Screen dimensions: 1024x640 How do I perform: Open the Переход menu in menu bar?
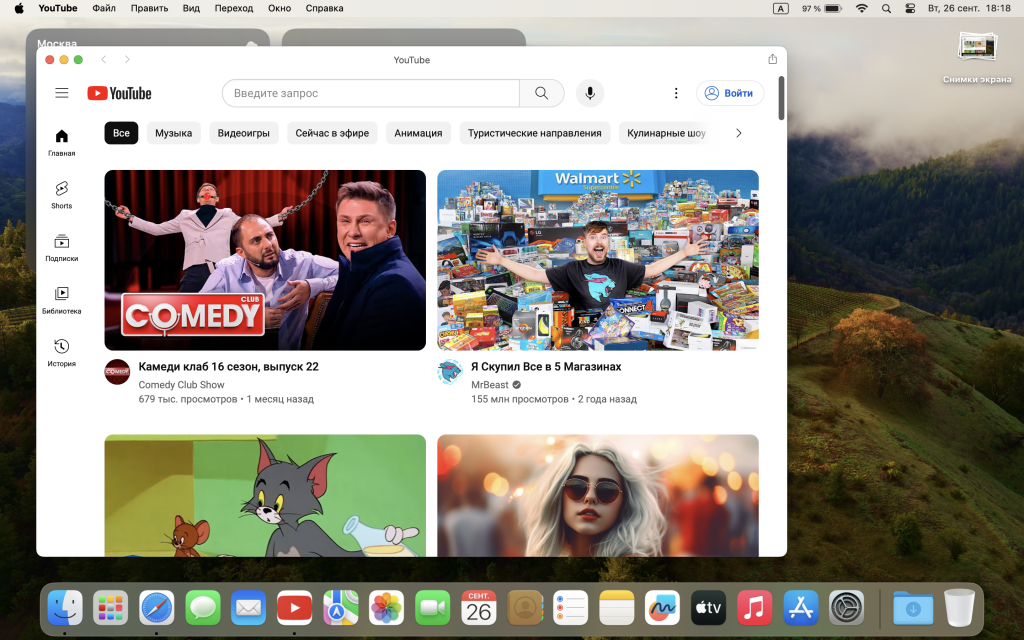tap(234, 8)
